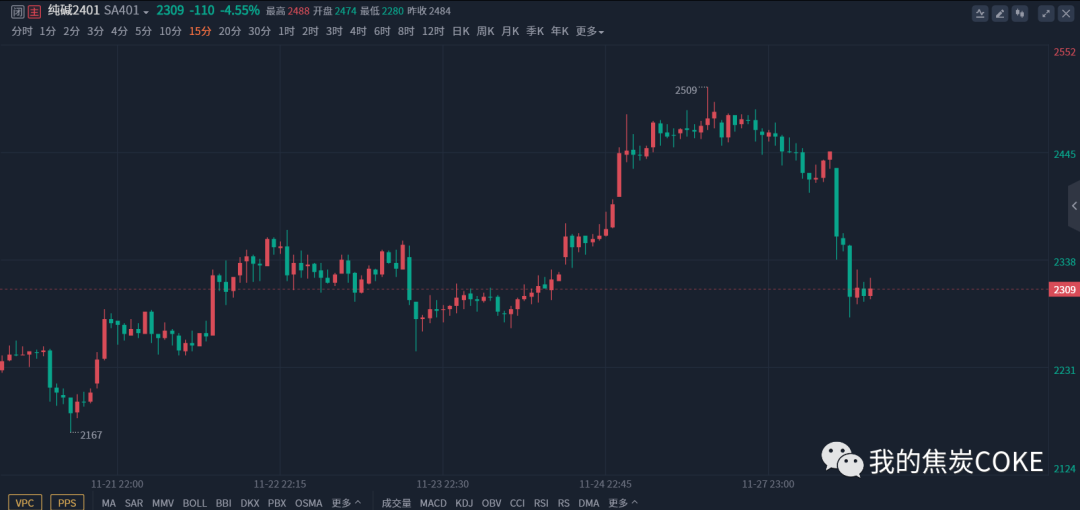This screenshot has width=1080, height=510.
Task: Select the 20分 timeframe
Action: 230,31
